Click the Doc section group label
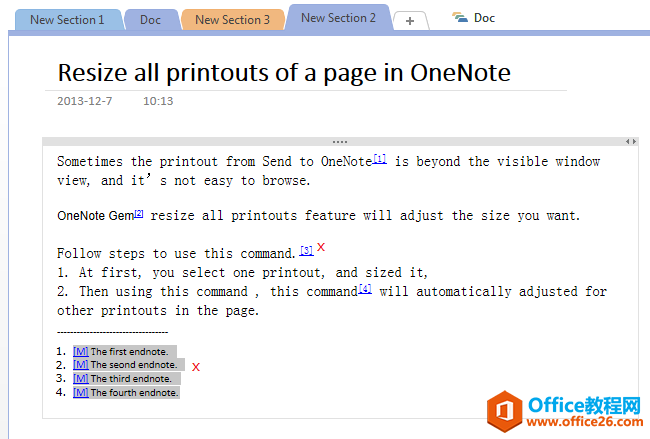650x439 pixels. (x=484, y=18)
